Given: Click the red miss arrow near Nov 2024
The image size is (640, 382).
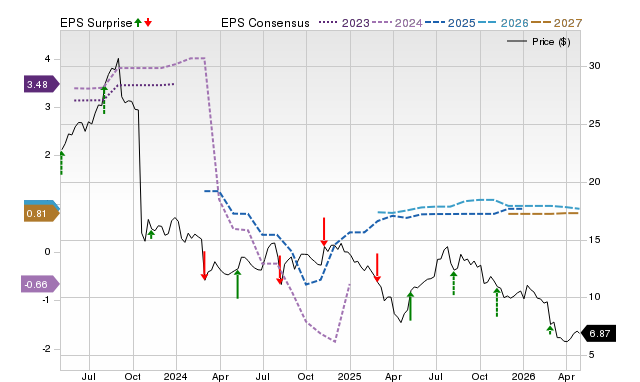Looking at the screenshot, I should pyautogui.click(x=324, y=232).
